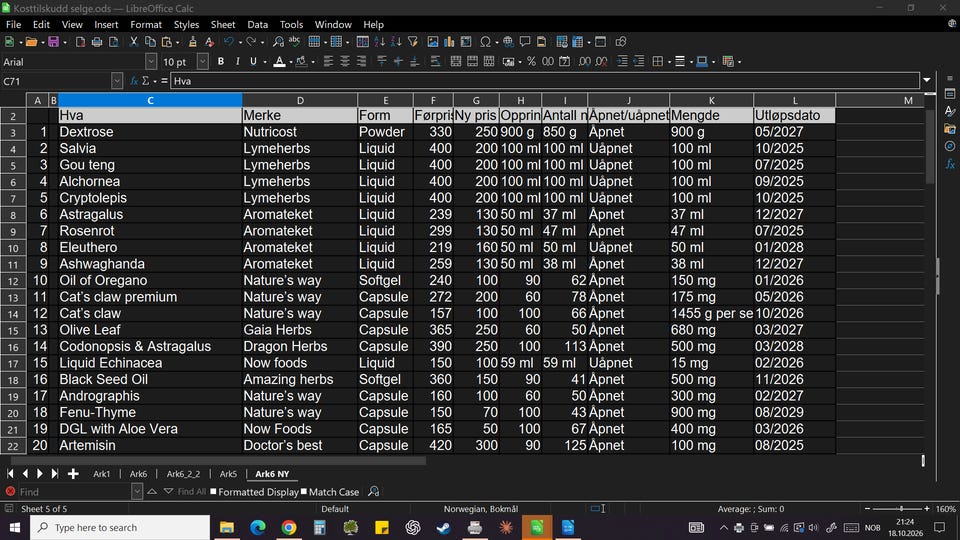Open the File menu
The image size is (960, 540).
pyautogui.click(x=13, y=24)
